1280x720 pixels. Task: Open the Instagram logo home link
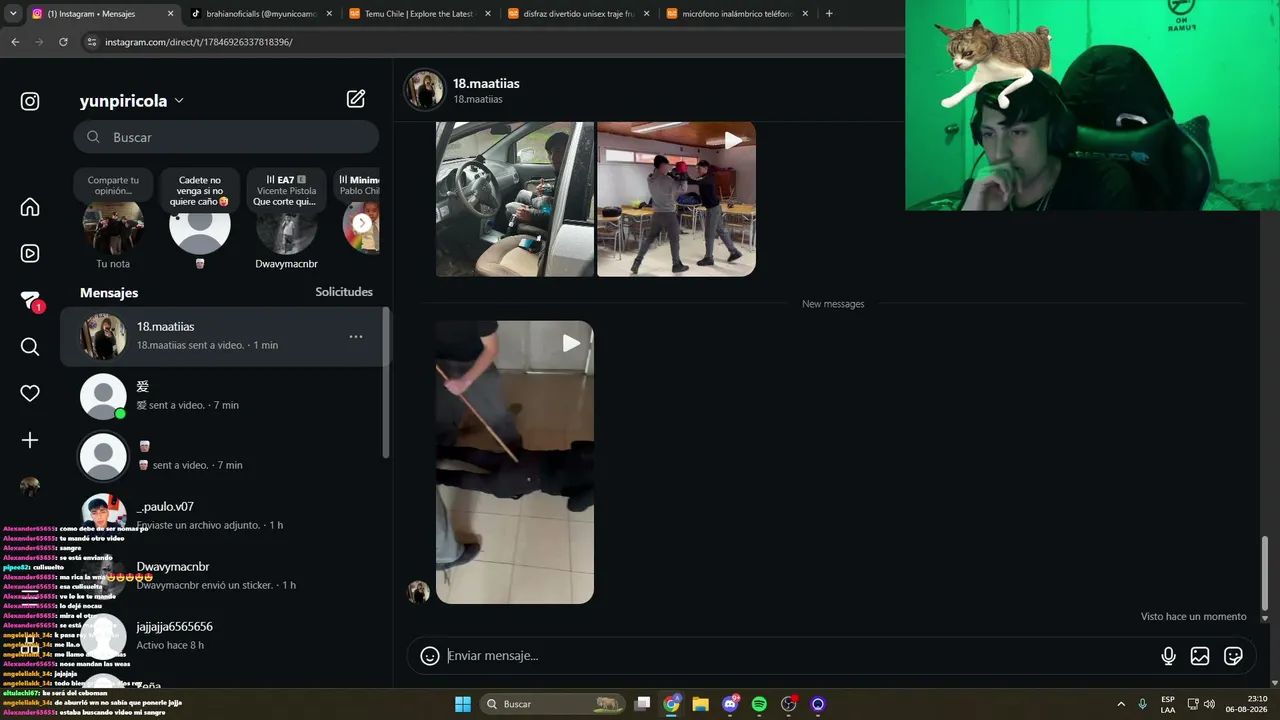click(x=30, y=101)
